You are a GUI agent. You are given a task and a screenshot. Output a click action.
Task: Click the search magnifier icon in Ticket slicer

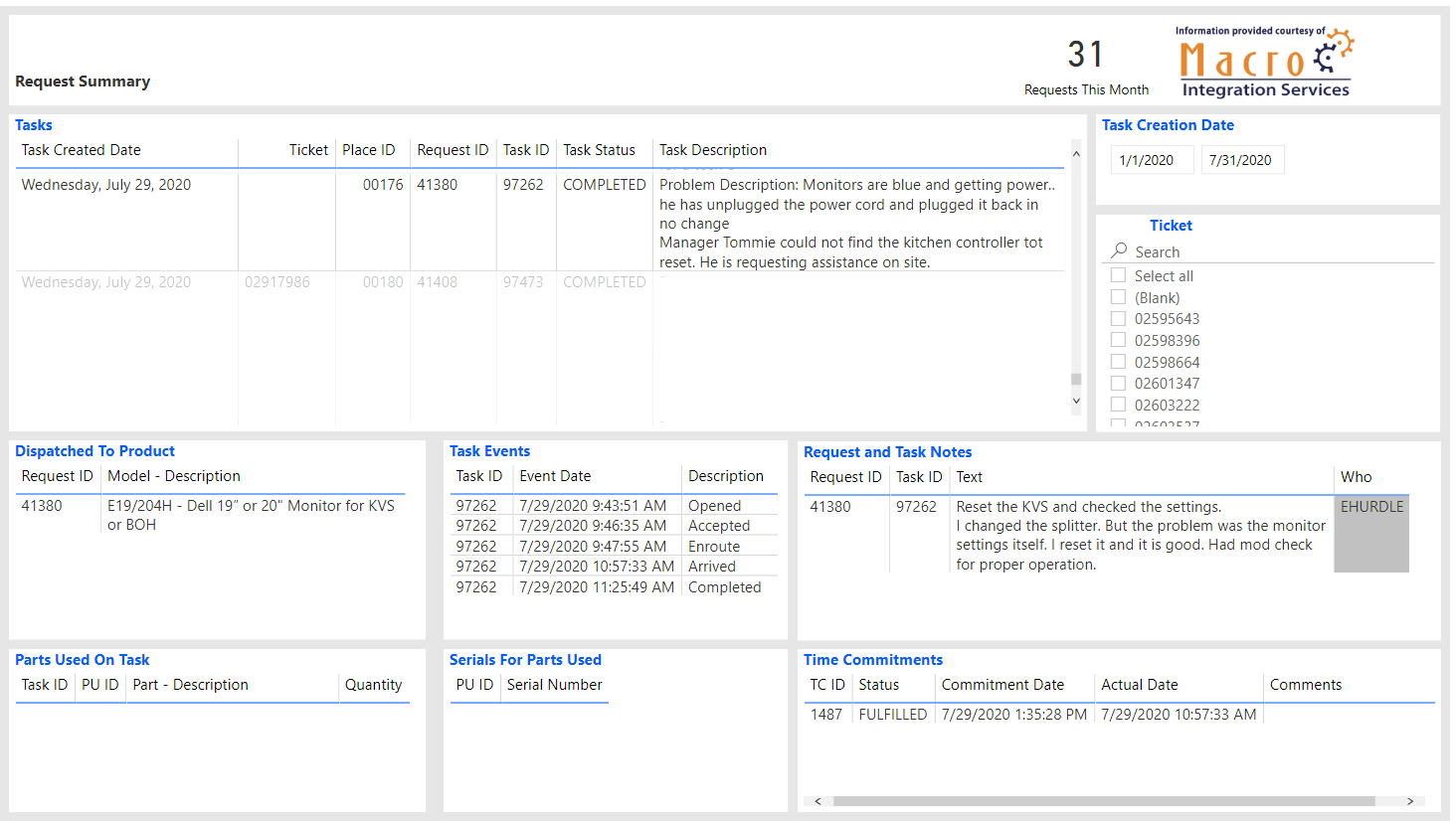[x=1120, y=250]
